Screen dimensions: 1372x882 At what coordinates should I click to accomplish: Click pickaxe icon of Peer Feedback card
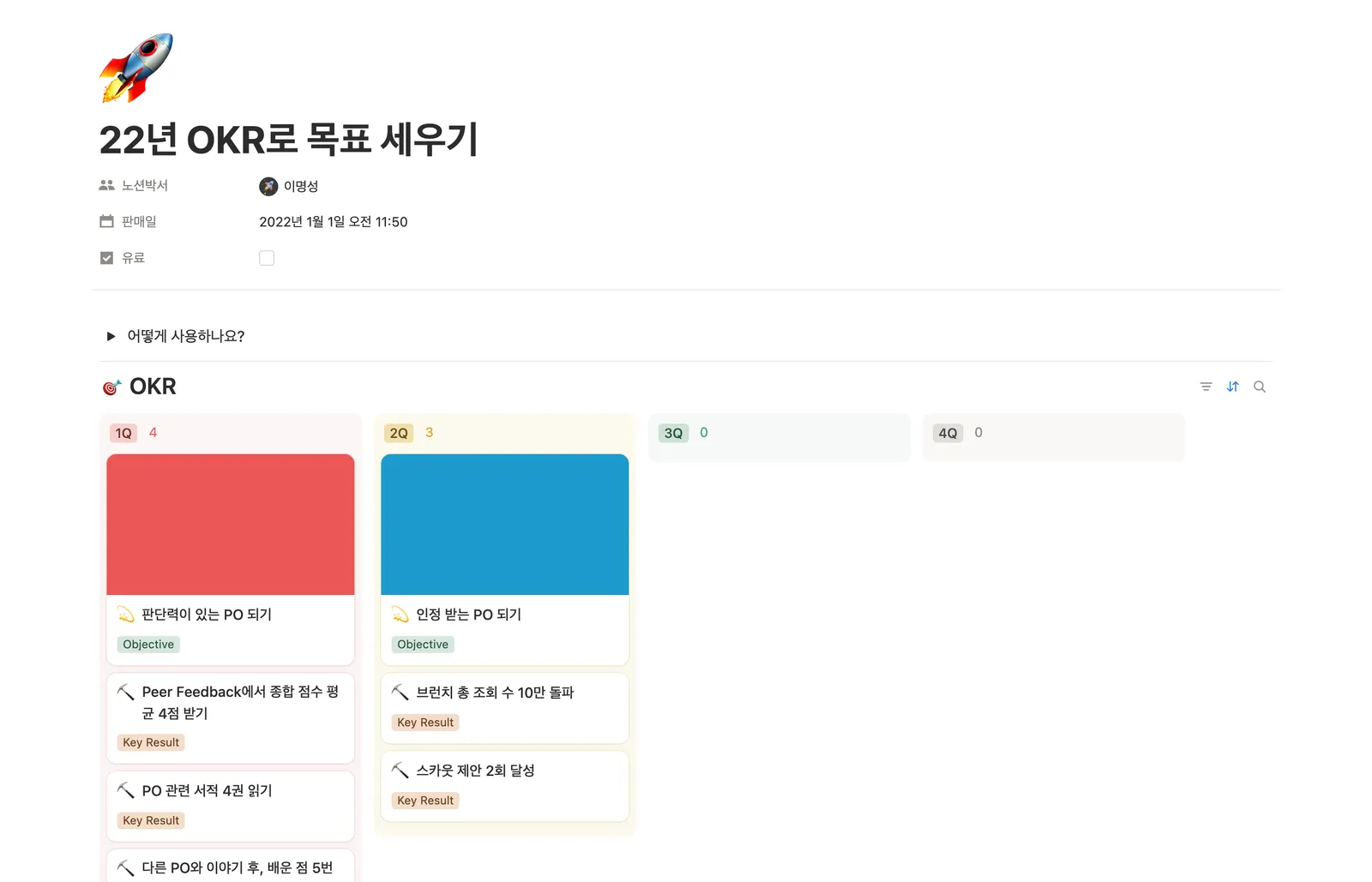[126, 692]
